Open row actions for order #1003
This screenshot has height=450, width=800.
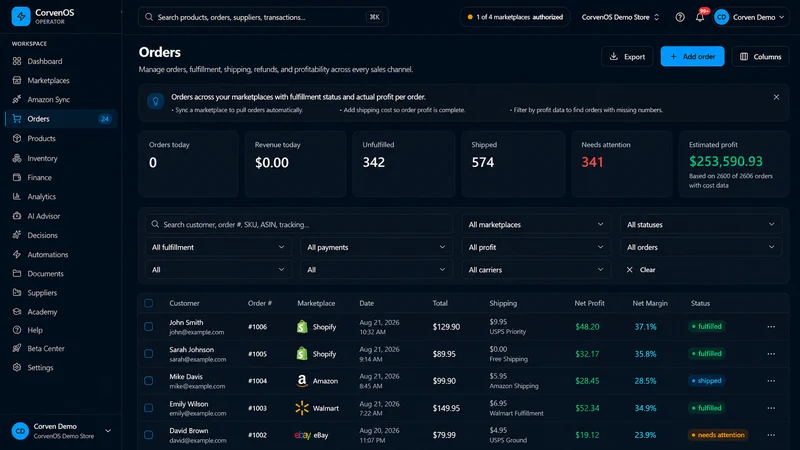pos(771,408)
